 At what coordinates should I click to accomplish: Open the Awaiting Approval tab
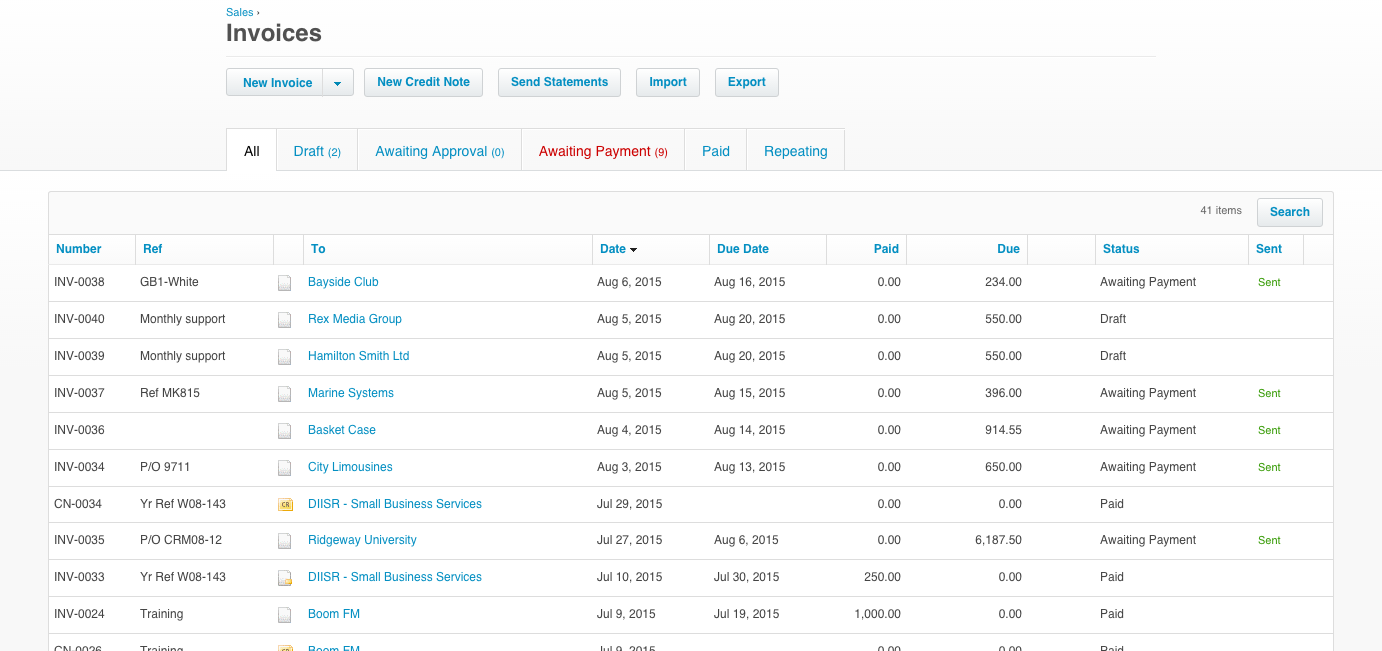(439, 151)
